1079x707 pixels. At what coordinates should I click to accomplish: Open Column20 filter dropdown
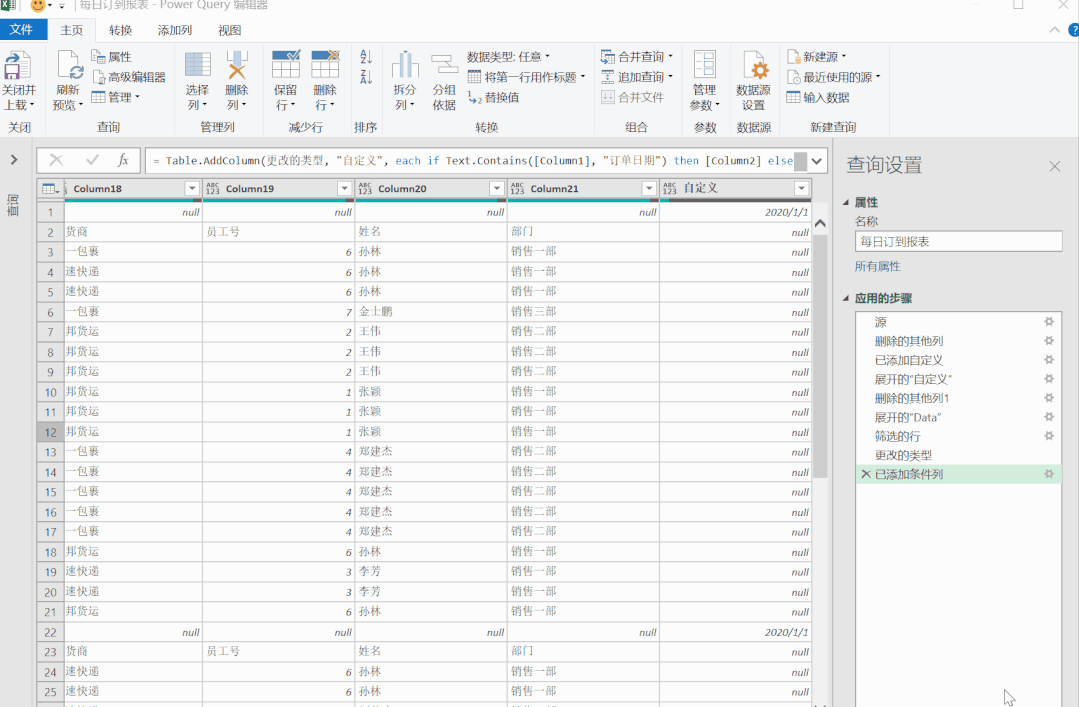click(x=497, y=189)
